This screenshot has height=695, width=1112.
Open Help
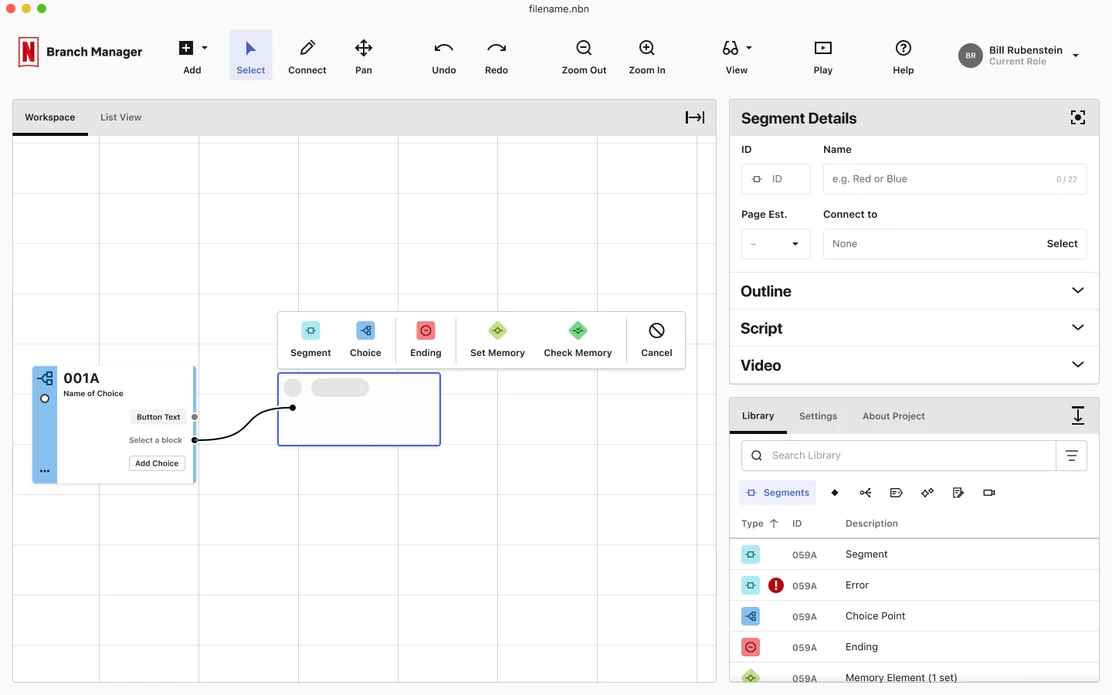click(903, 55)
